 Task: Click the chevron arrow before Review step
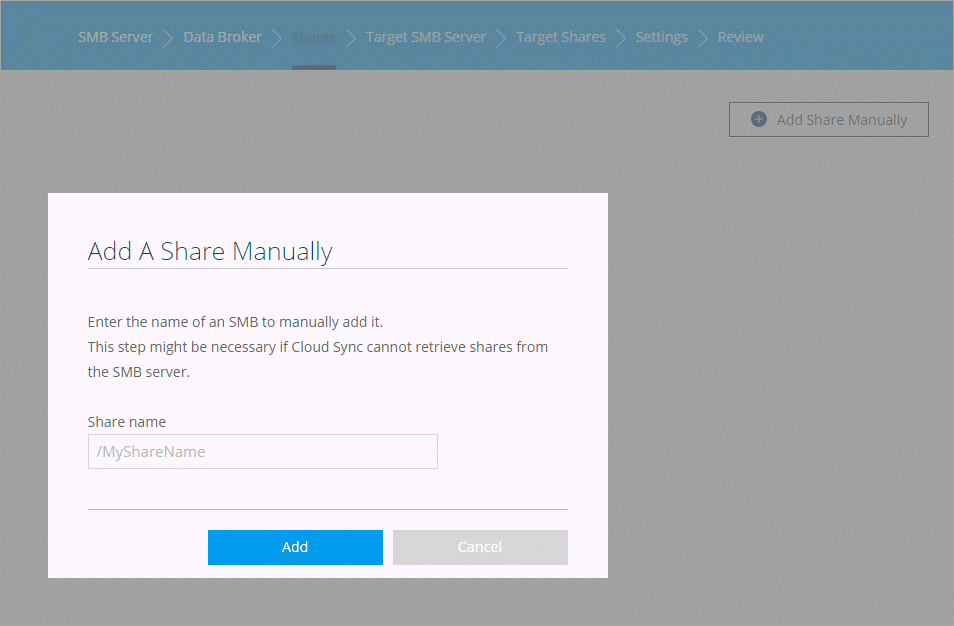tap(703, 38)
